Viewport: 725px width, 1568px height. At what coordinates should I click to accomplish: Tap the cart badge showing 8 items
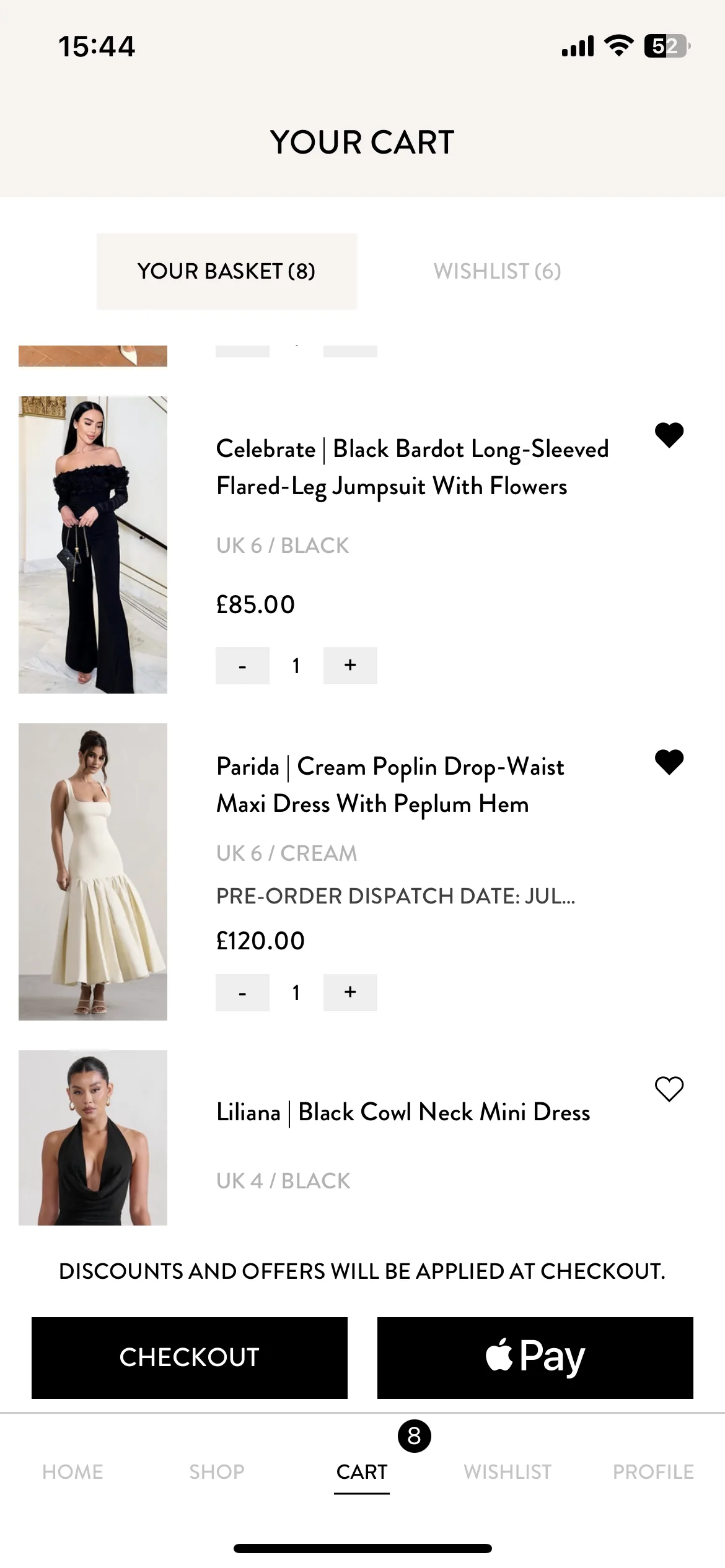(x=415, y=1435)
